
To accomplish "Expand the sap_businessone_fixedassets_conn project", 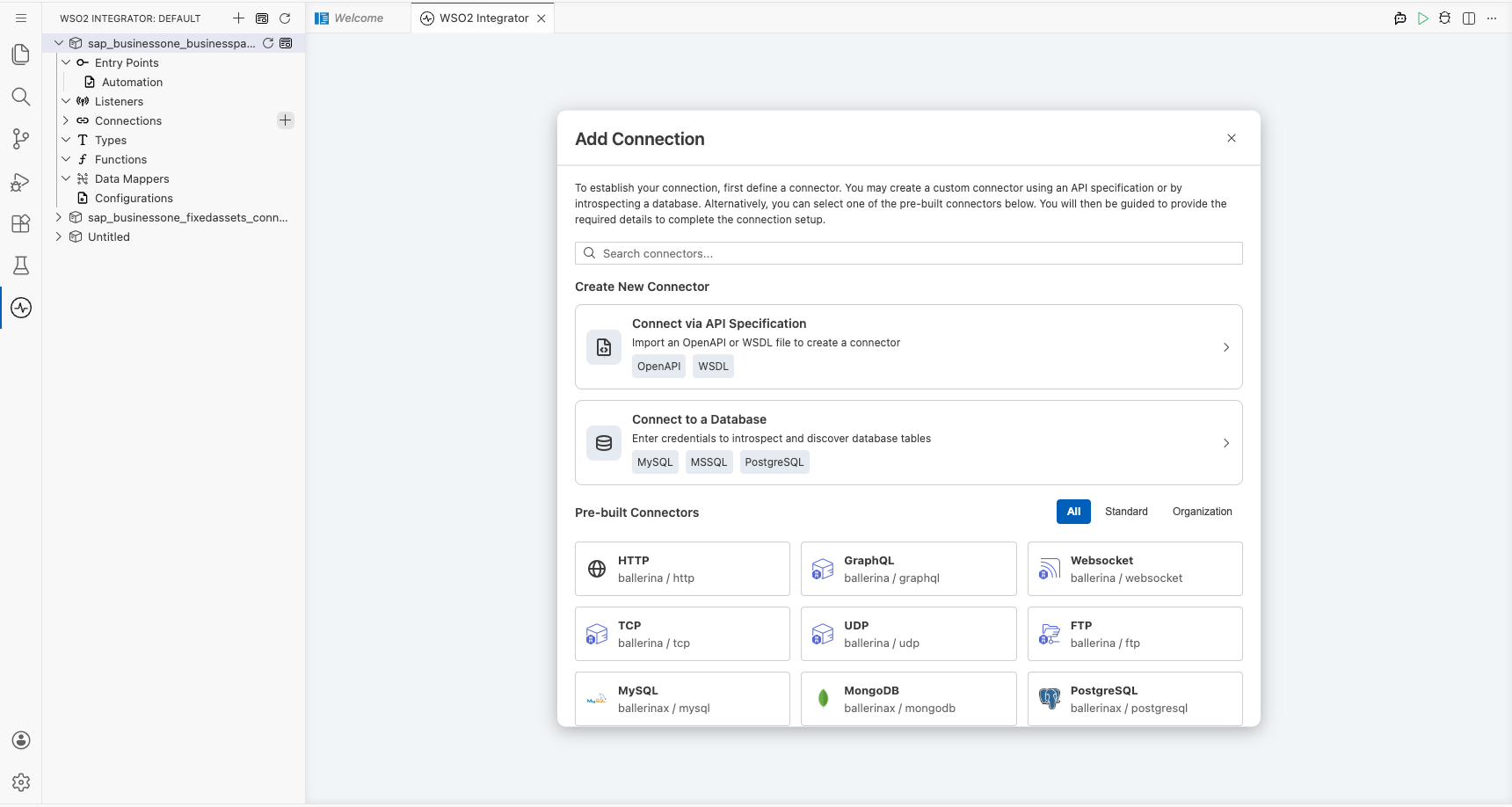I will [59, 217].
